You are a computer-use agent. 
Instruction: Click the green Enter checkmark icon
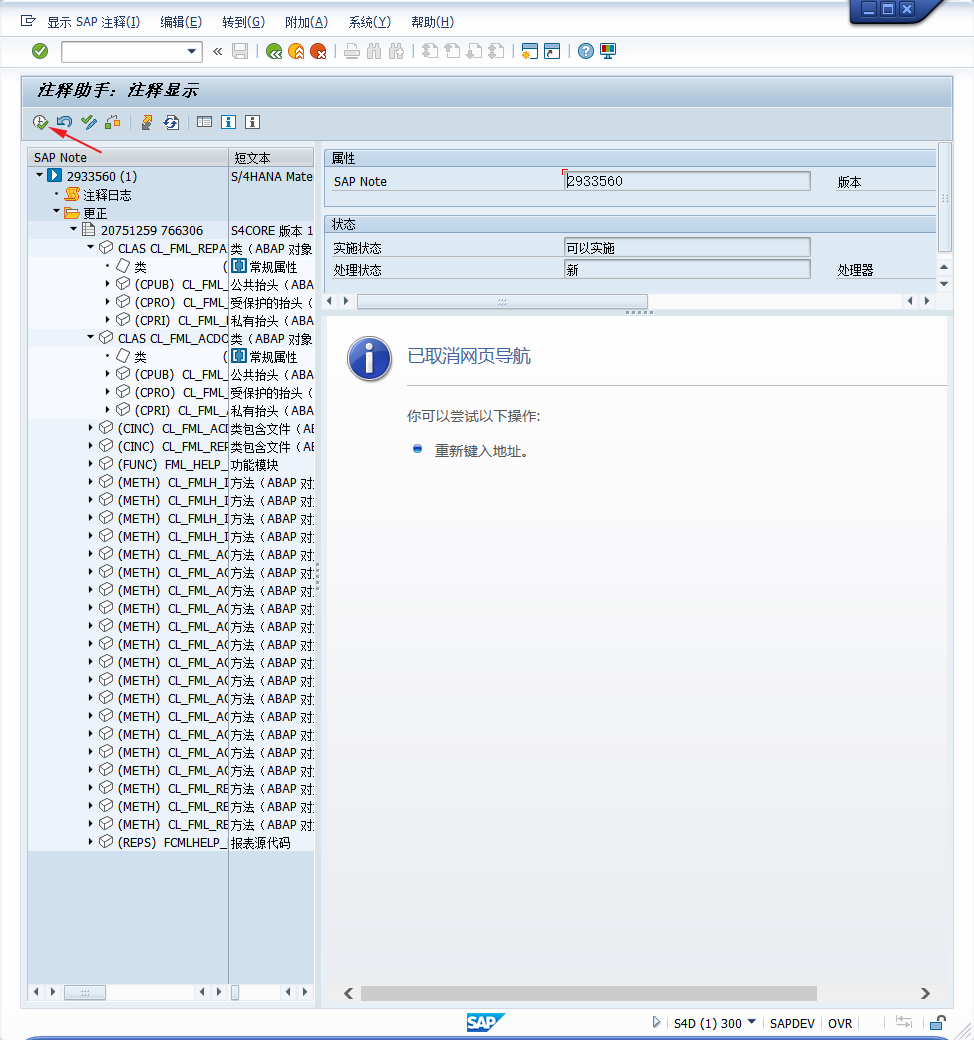40,51
